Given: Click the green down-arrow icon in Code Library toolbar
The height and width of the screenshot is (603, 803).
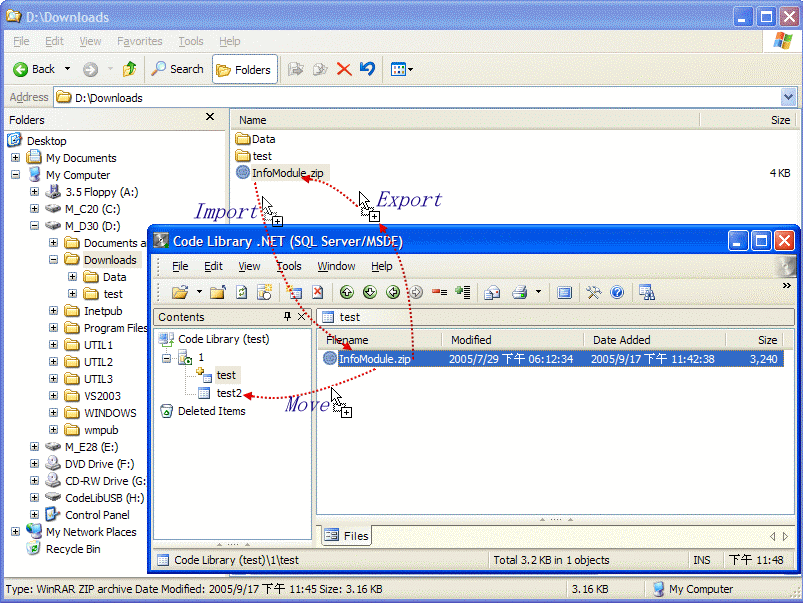Looking at the screenshot, I should click(370, 293).
